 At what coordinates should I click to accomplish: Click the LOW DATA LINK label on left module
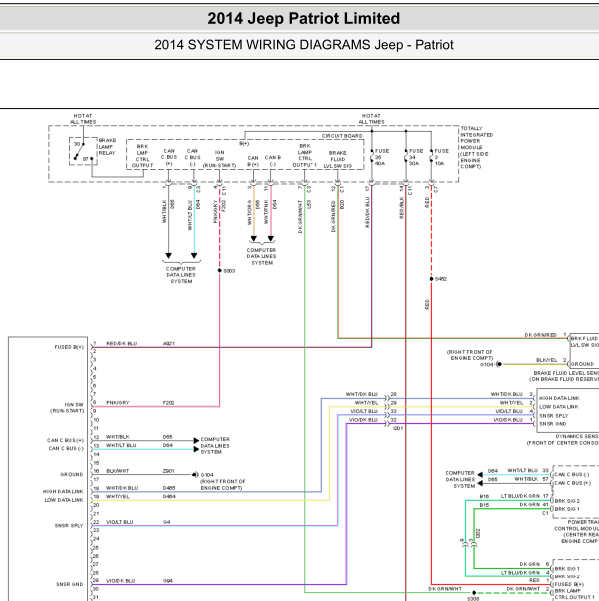[x=64, y=500]
